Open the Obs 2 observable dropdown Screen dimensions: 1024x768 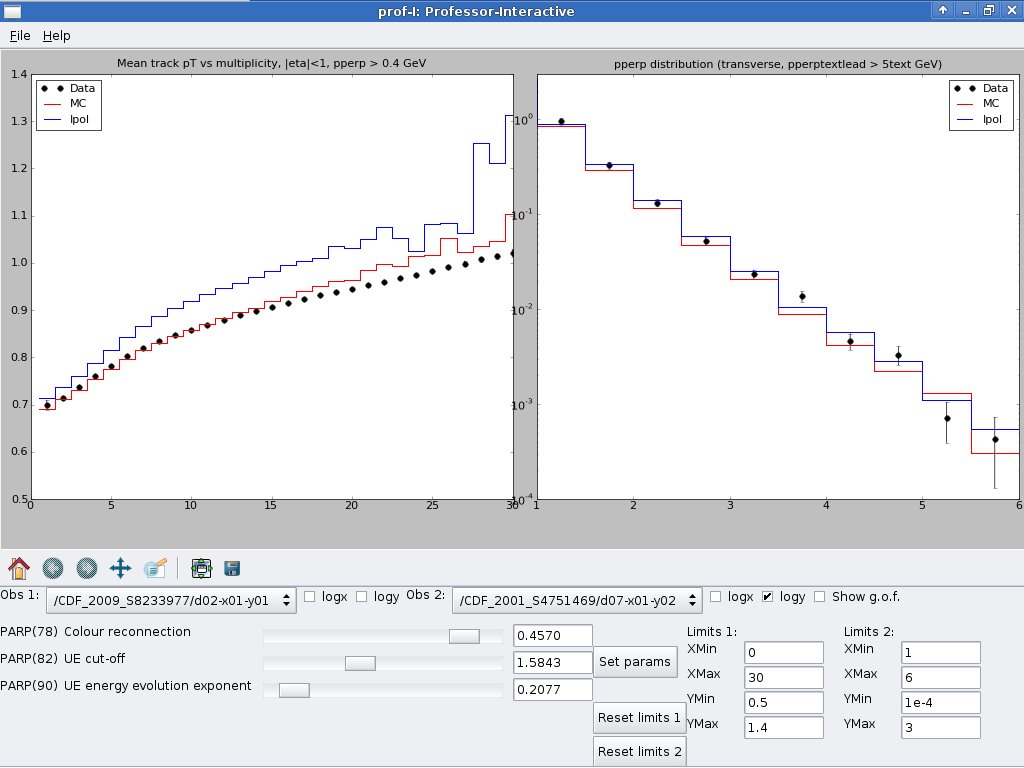[x=576, y=600]
